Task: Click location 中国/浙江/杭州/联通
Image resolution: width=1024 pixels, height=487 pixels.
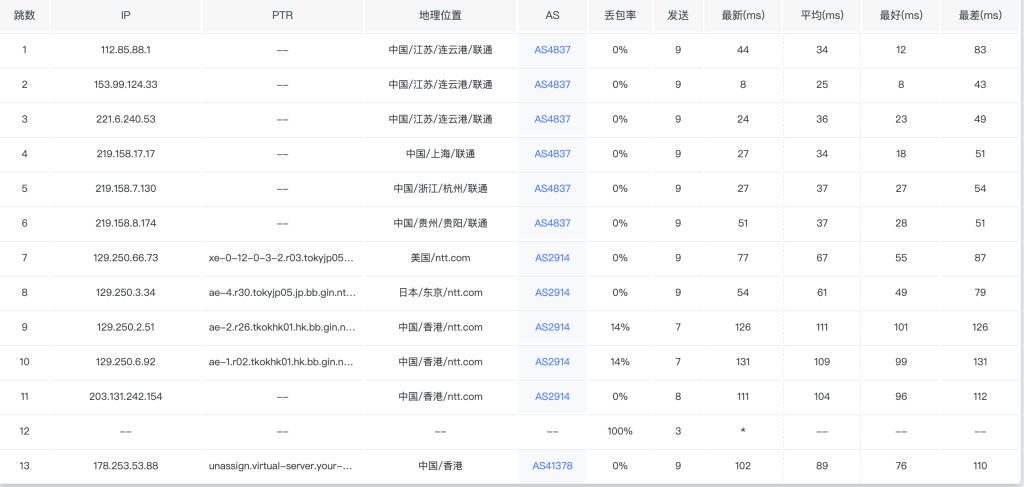Action: 440,188
